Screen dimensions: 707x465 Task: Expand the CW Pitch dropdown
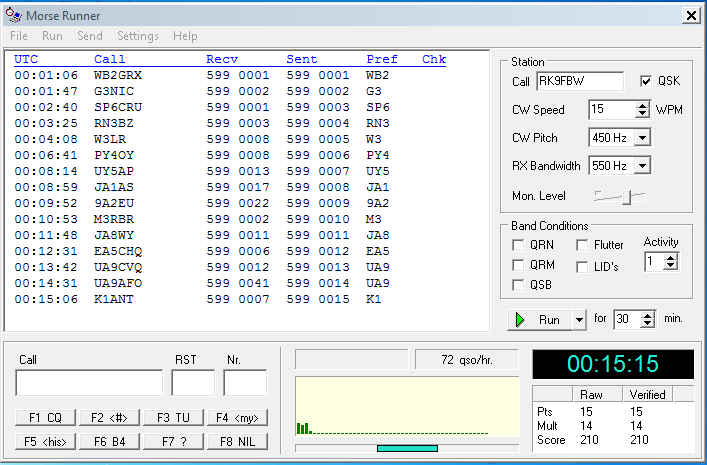pos(642,137)
